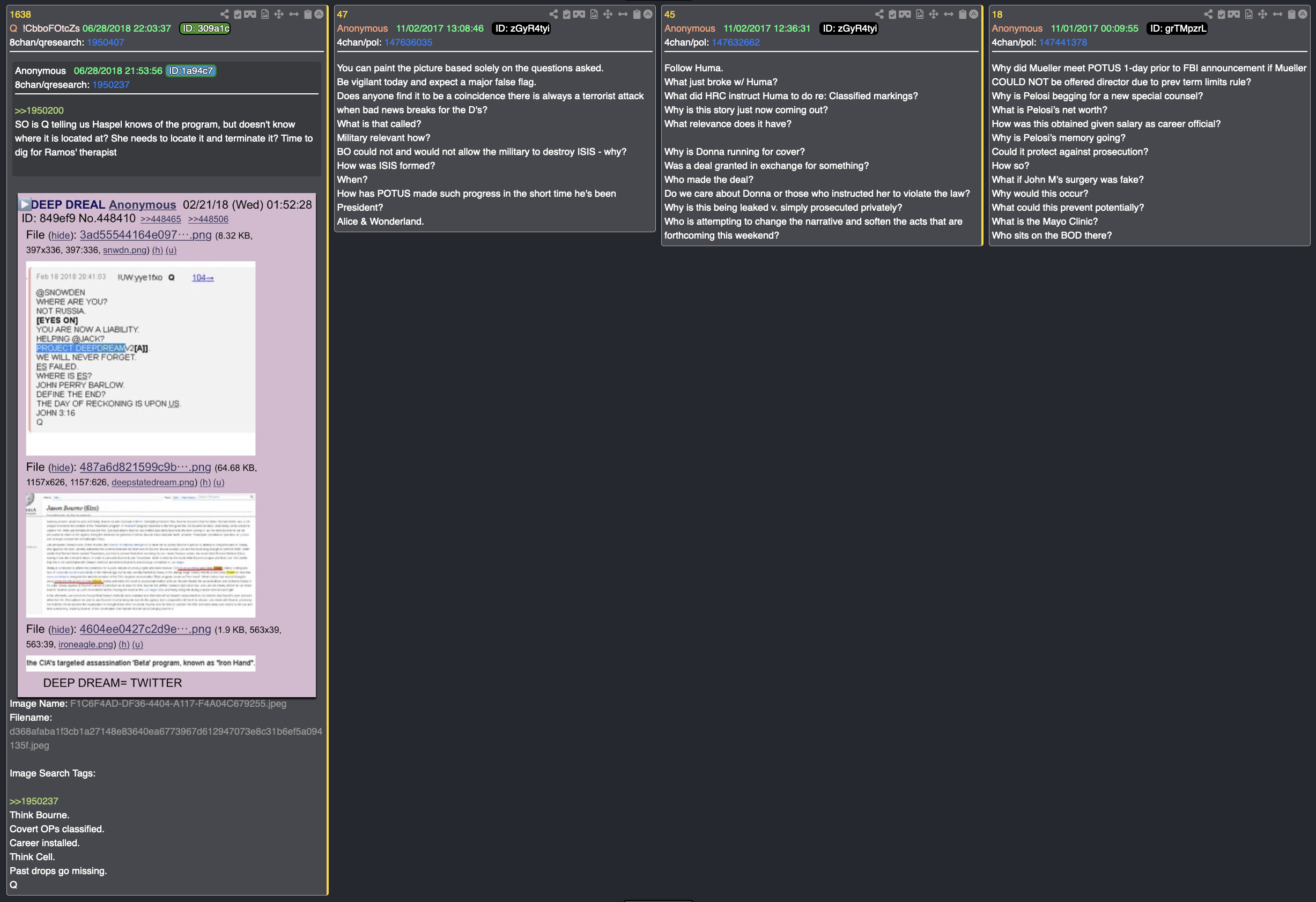Click the 'Past drops go missing.' line
Image resolution: width=1316 pixels, height=902 pixels.
58,871
